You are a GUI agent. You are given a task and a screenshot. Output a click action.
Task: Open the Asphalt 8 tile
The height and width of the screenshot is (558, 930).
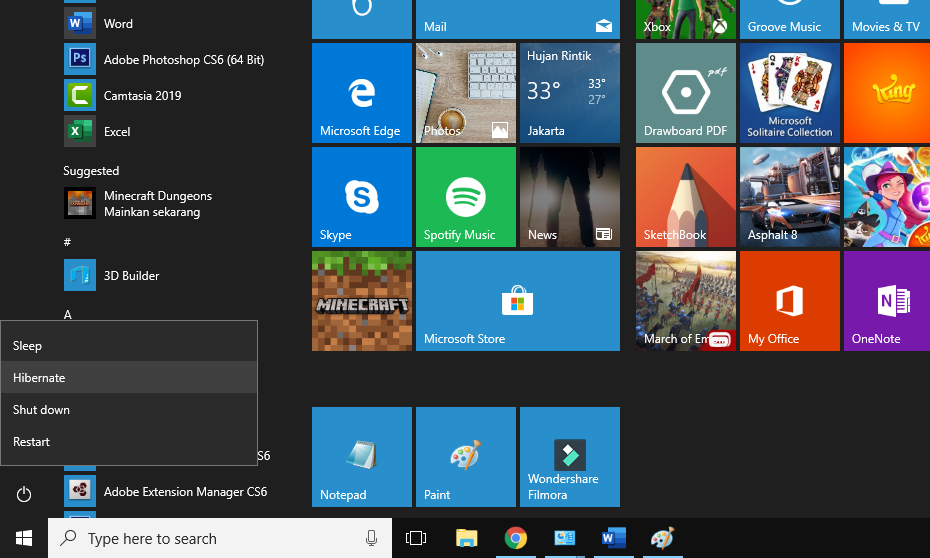point(789,197)
